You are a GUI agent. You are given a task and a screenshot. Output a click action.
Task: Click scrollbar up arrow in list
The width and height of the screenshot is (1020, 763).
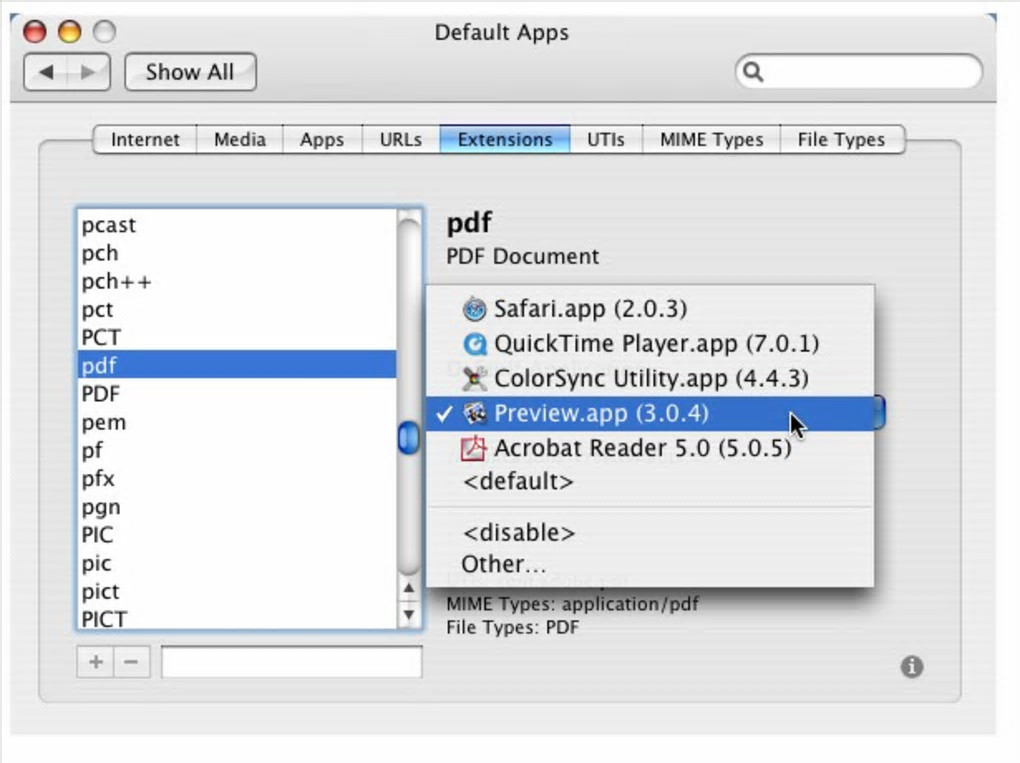click(x=409, y=589)
